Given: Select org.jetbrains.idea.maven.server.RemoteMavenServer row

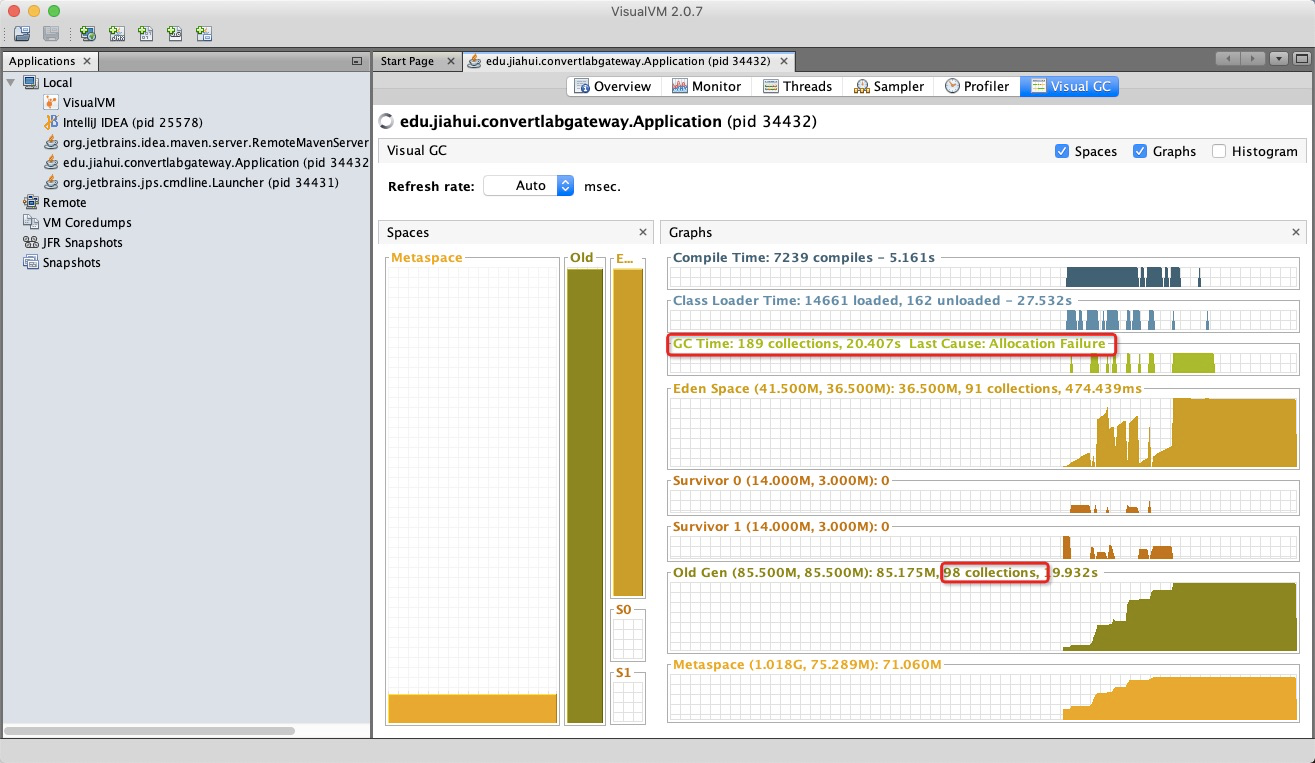Looking at the screenshot, I should (215, 143).
